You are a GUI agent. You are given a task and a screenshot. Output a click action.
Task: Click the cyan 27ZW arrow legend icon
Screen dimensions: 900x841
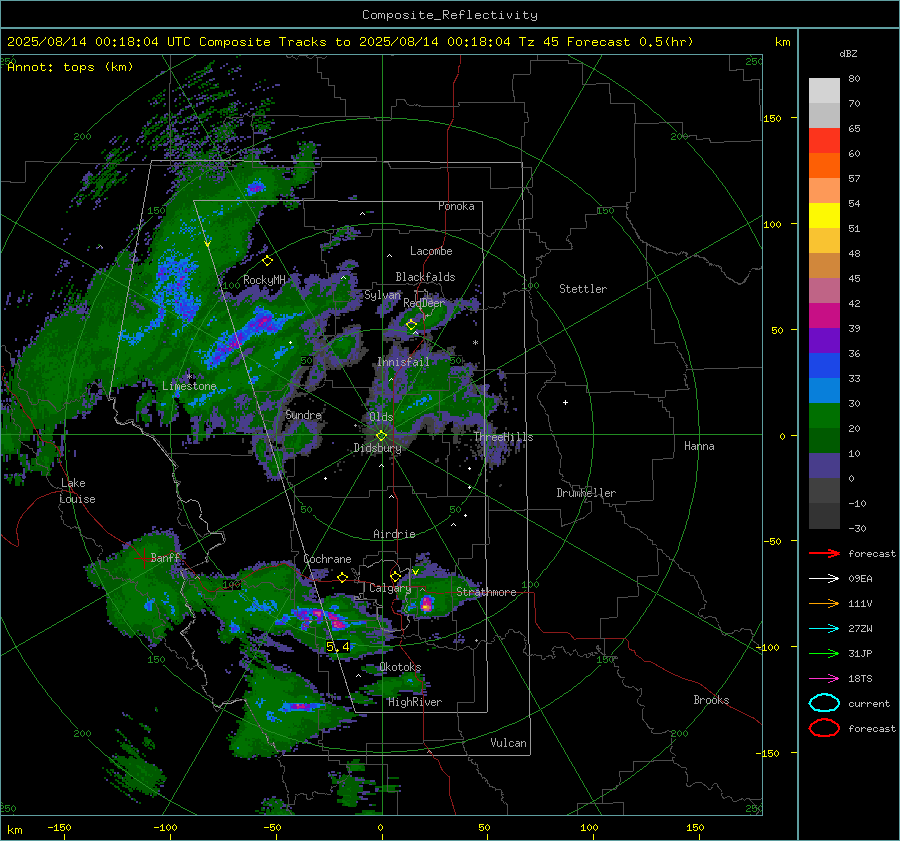pyautogui.click(x=824, y=629)
